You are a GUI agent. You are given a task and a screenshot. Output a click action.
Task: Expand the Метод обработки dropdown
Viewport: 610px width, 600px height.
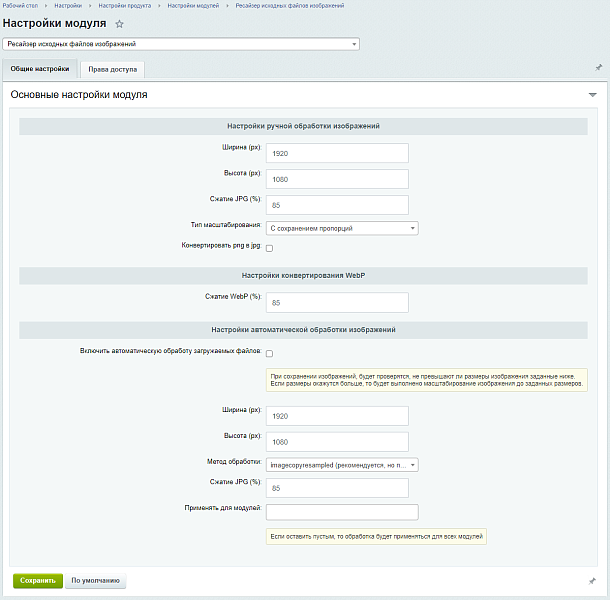click(x=342, y=464)
